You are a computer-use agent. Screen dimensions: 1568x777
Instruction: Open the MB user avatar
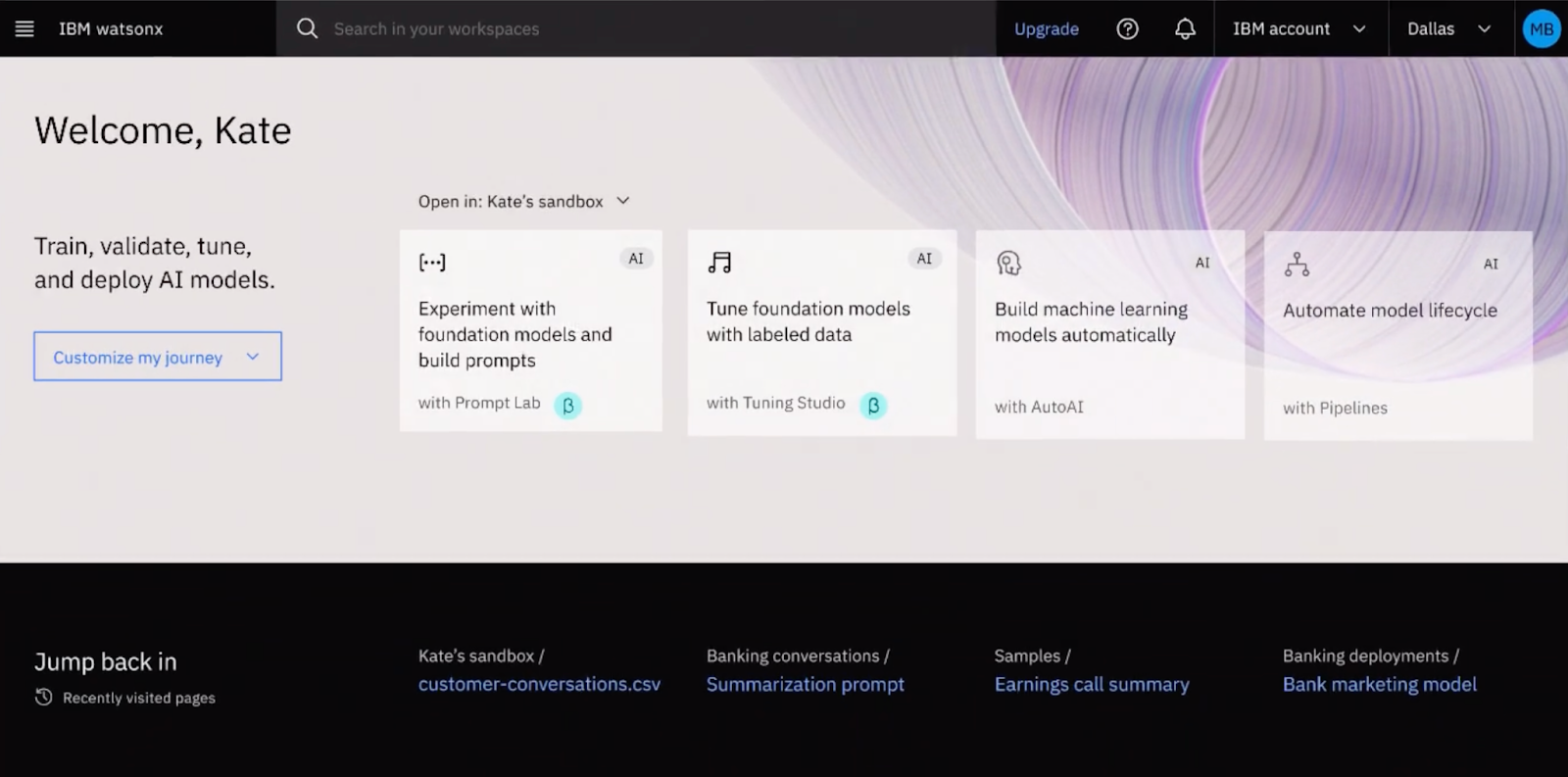[1542, 28]
